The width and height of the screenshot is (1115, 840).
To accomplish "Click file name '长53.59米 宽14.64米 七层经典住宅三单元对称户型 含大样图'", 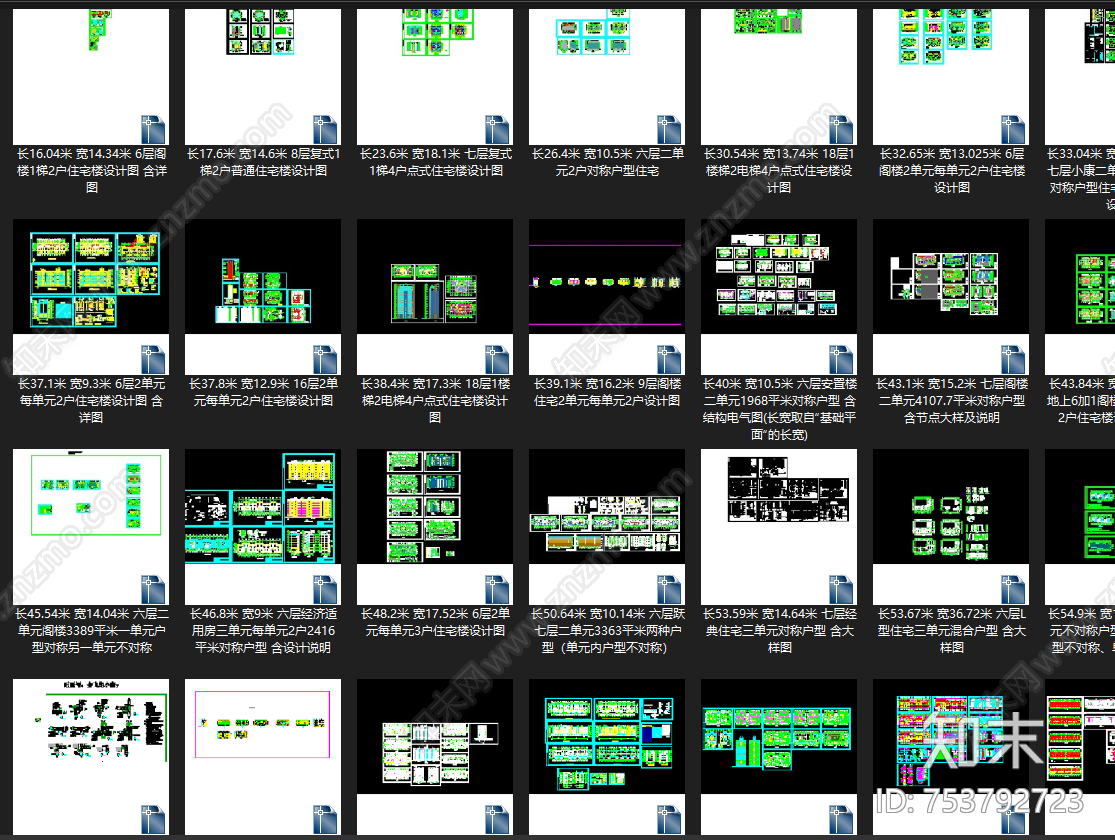I will coord(779,630).
